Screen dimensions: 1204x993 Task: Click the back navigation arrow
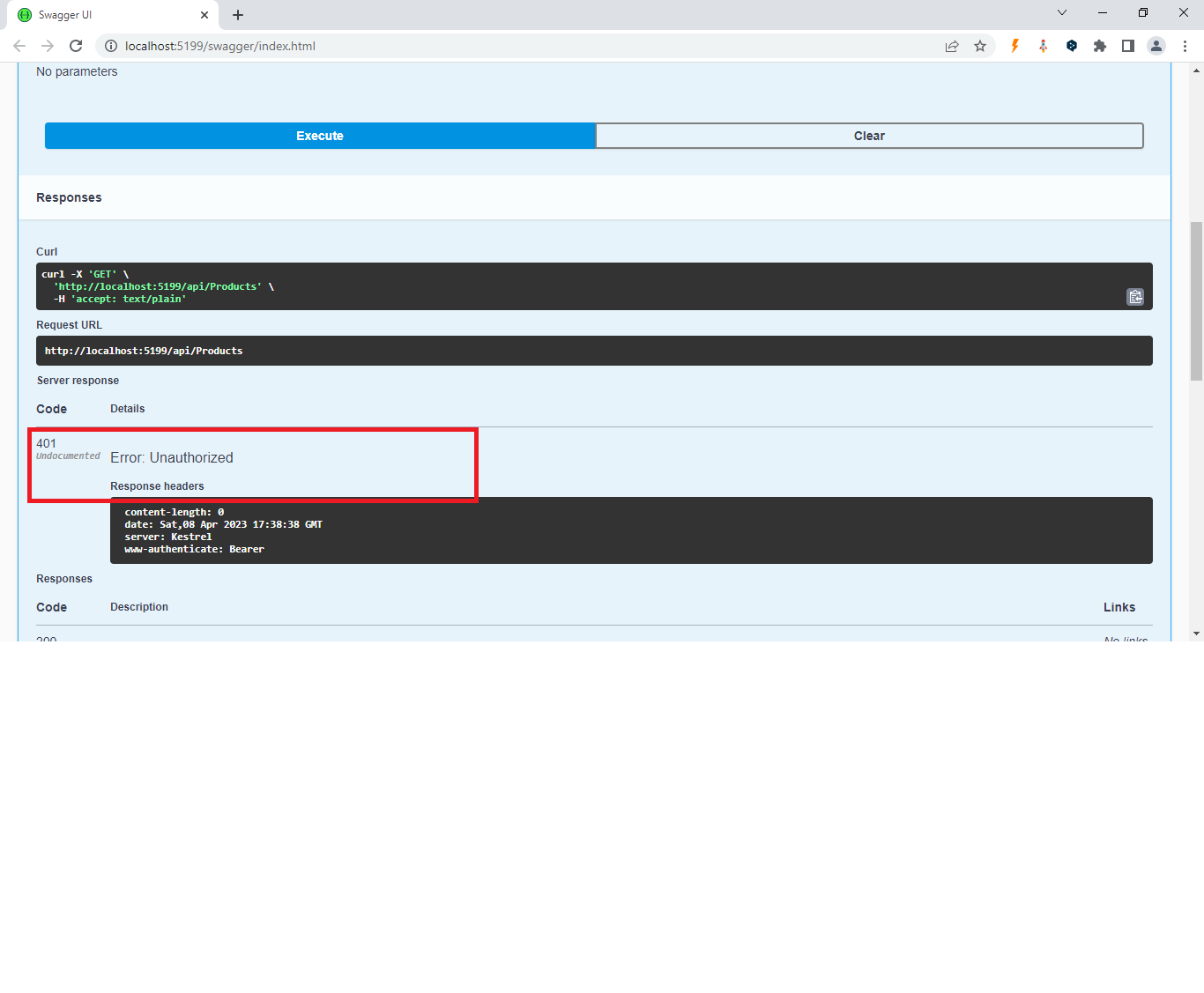click(19, 46)
